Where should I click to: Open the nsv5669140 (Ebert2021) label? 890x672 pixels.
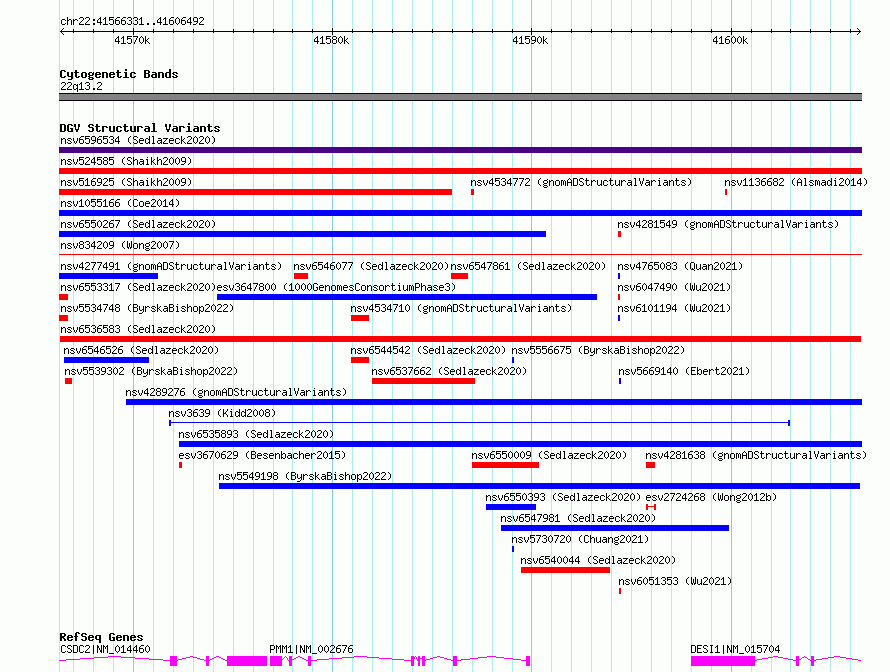(684, 371)
